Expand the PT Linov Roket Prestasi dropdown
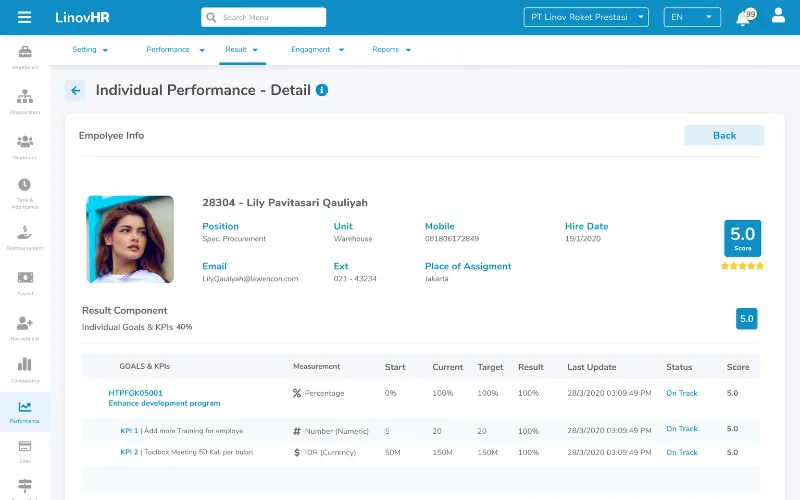 pos(586,17)
